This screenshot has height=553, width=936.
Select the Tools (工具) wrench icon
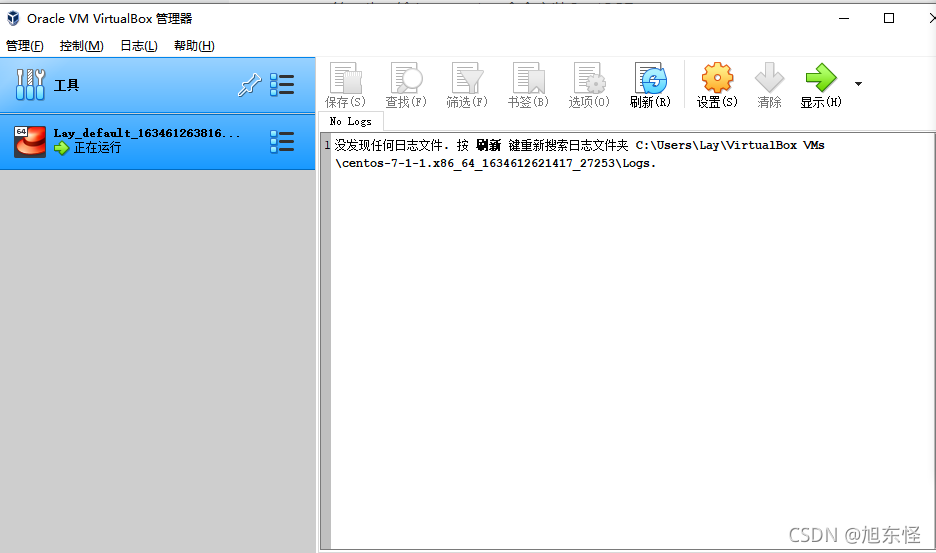point(30,84)
